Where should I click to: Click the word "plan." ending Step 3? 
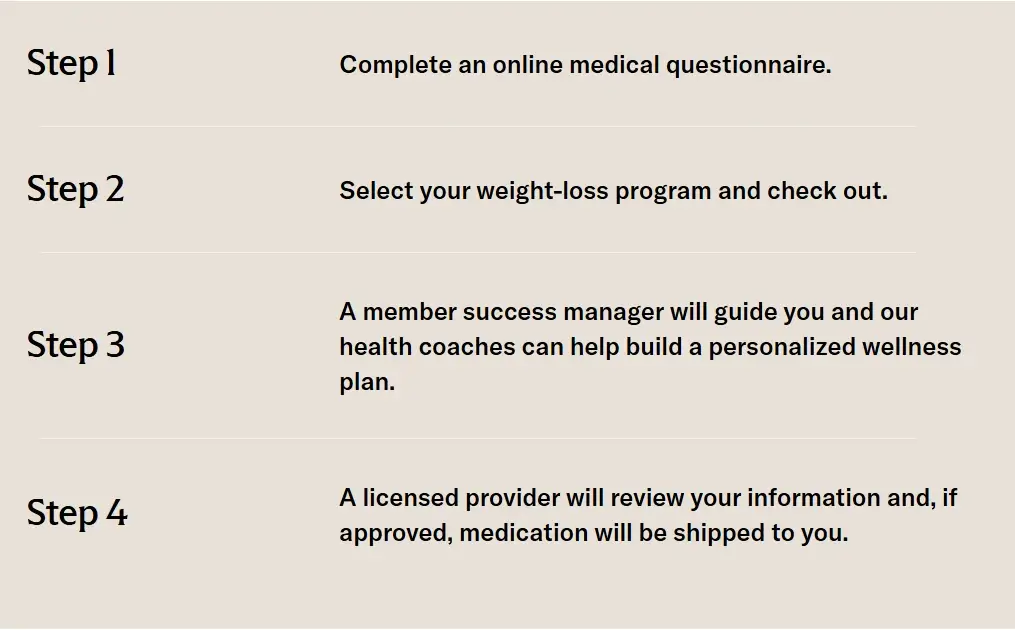click(x=367, y=383)
